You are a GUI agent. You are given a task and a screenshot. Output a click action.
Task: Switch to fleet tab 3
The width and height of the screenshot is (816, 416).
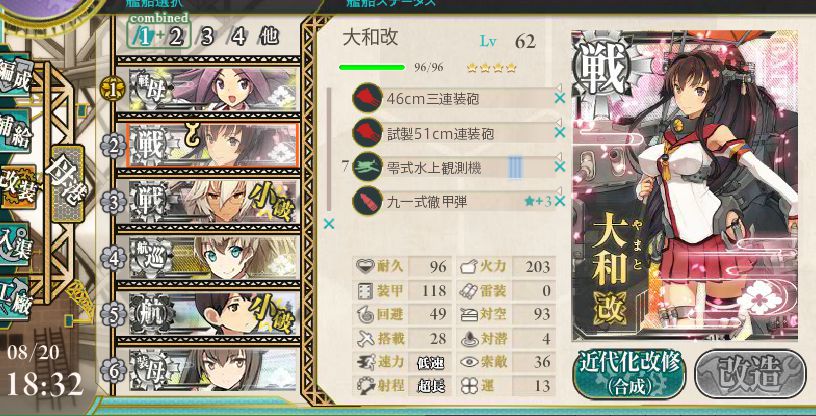208,38
